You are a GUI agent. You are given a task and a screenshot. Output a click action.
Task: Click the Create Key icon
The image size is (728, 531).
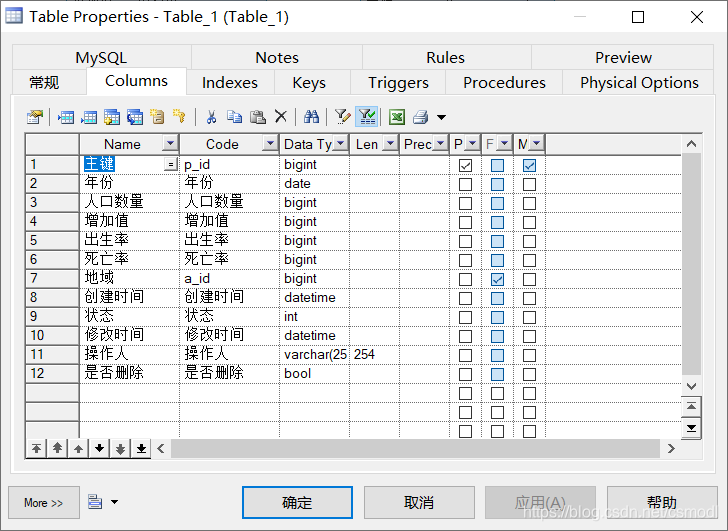click(x=179, y=117)
